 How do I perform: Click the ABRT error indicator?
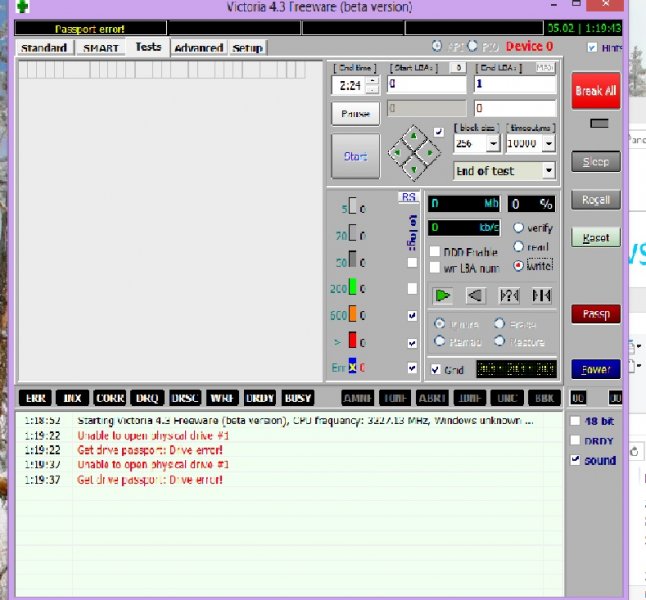tap(432, 398)
